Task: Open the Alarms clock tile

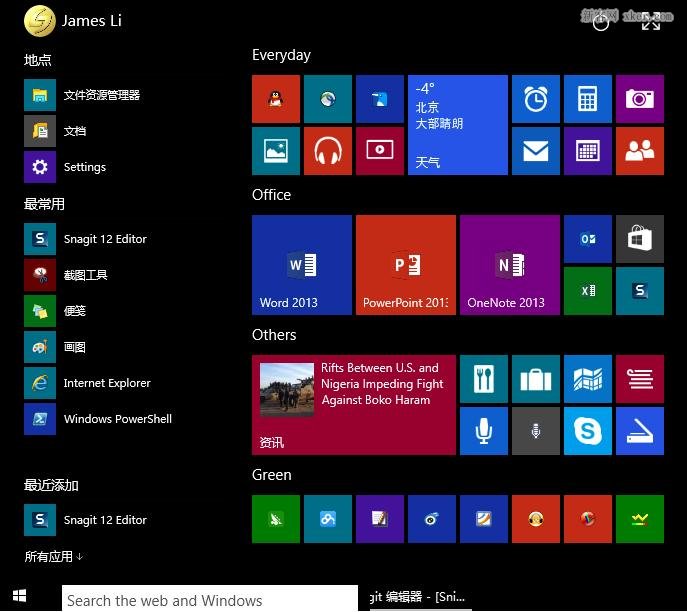Action: [536, 99]
